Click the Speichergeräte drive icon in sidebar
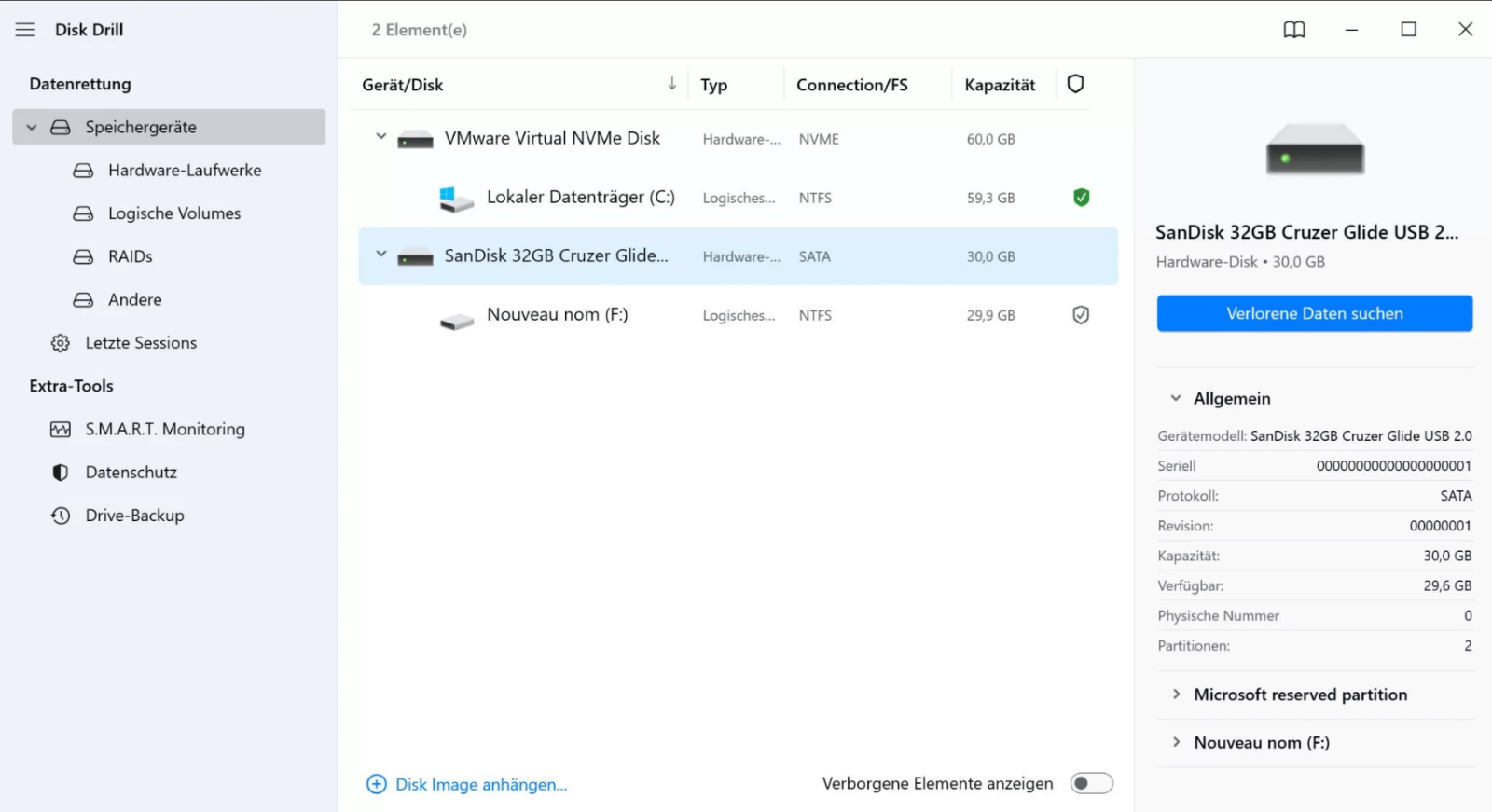 [x=61, y=127]
